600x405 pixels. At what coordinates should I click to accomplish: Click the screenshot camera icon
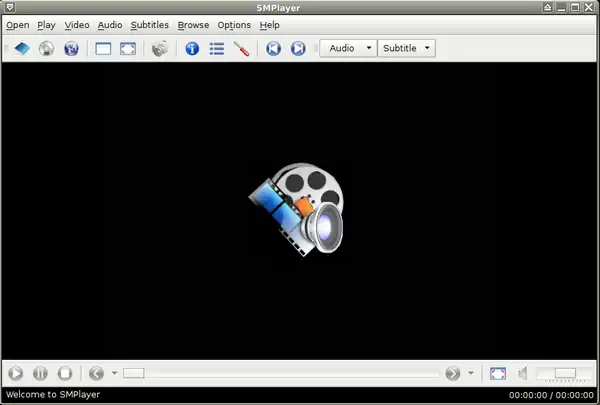tap(159, 48)
